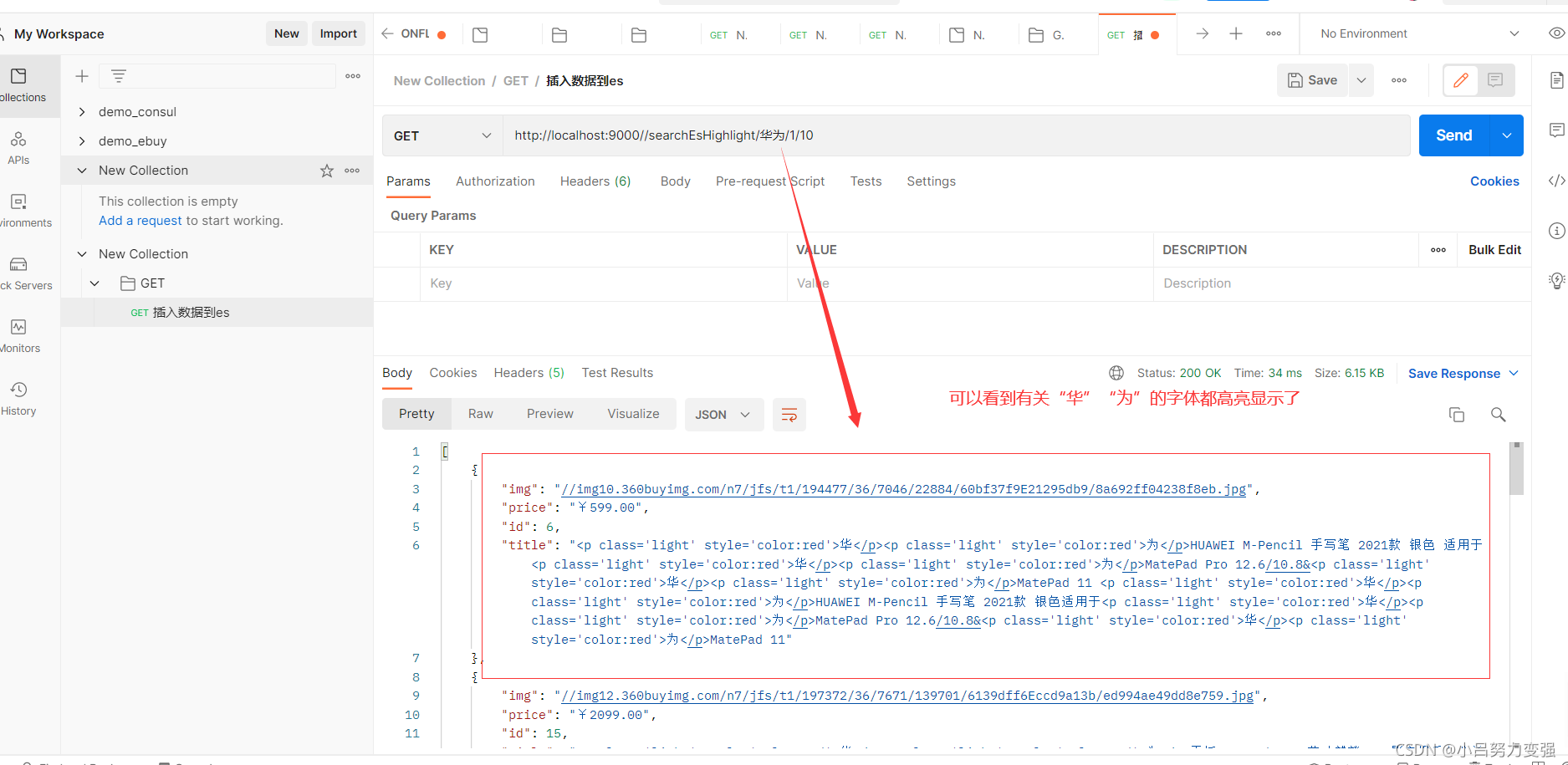Open the documentation icon in the right sidebar
The image size is (1568, 765).
(x=1556, y=80)
